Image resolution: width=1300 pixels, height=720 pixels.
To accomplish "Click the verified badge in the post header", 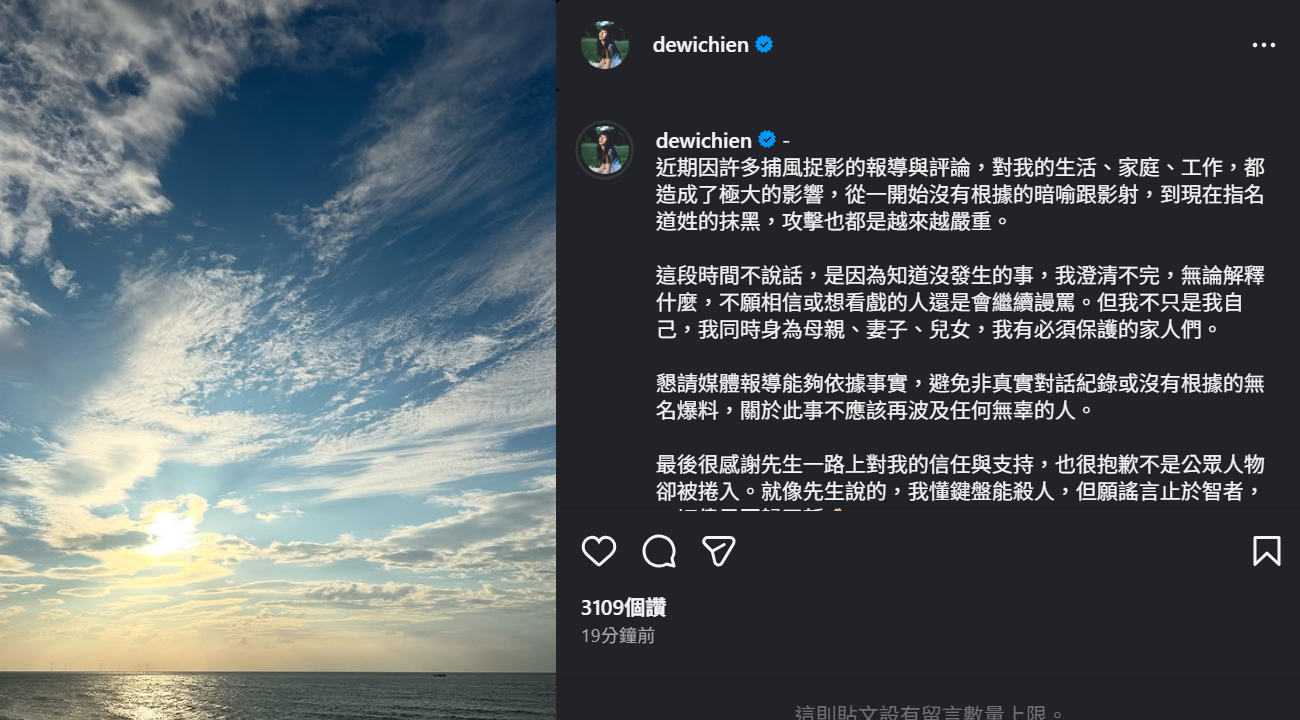I will [764, 45].
